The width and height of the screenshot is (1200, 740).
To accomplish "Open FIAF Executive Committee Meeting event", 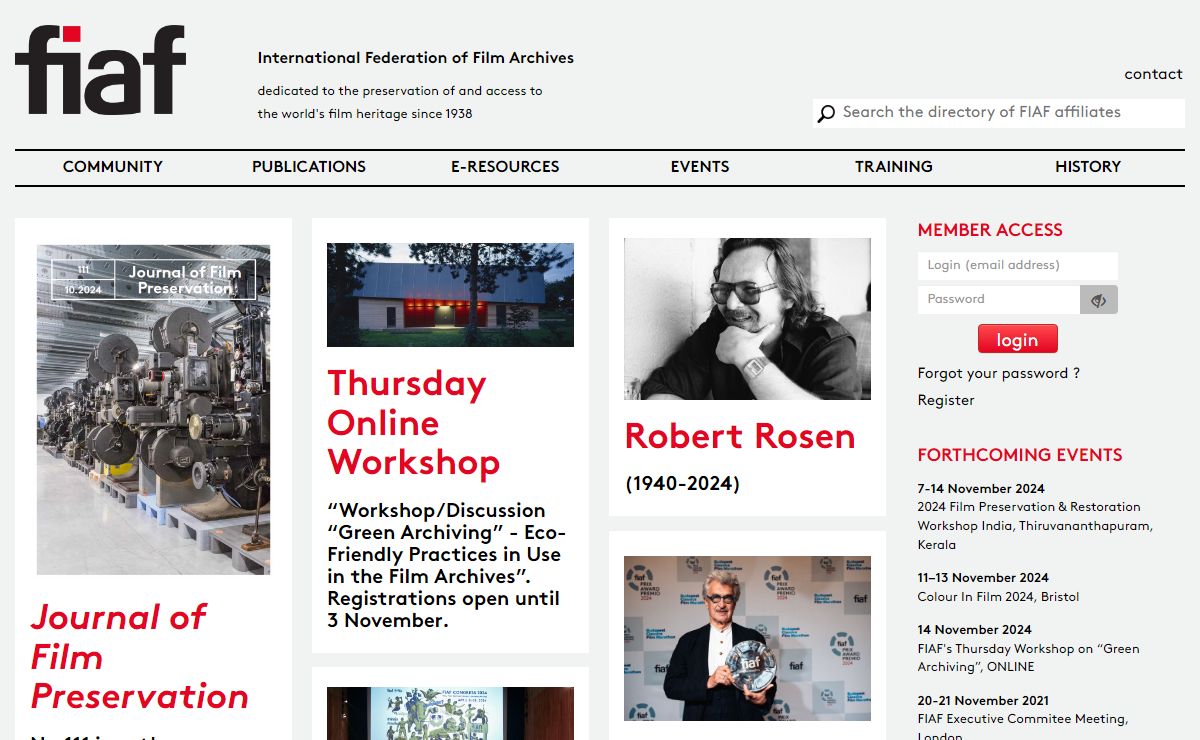I will pyautogui.click(x=1023, y=728).
